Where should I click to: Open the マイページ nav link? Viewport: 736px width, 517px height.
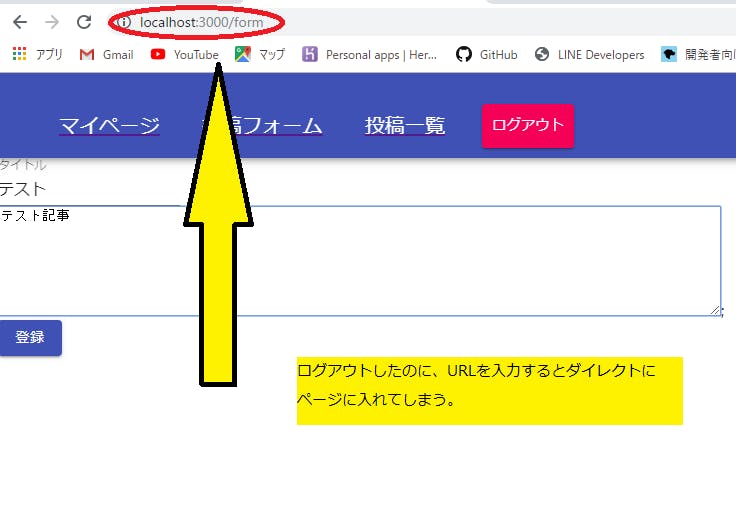[x=109, y=125]
